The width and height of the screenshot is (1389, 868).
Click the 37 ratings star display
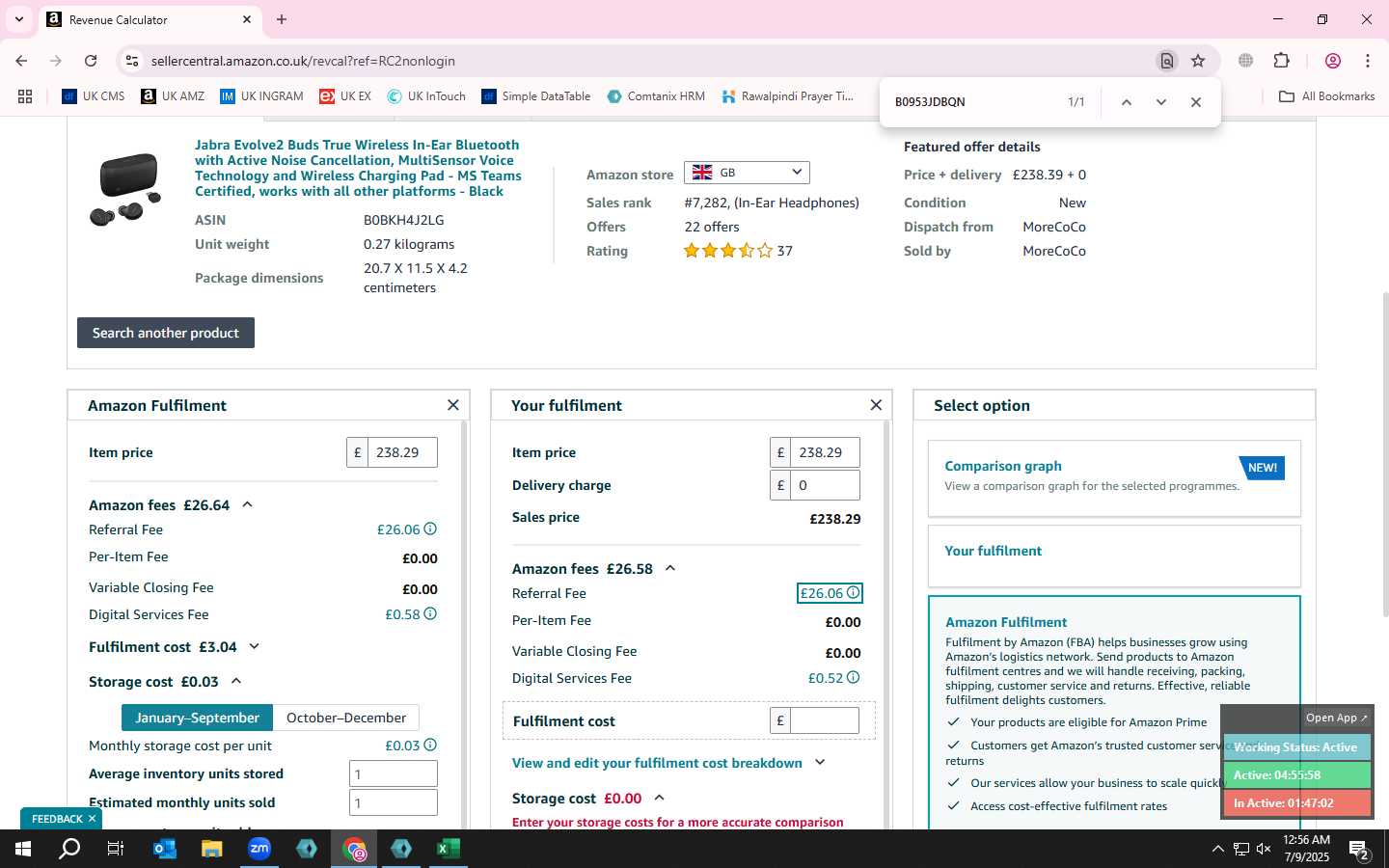[x=728, y=251]
